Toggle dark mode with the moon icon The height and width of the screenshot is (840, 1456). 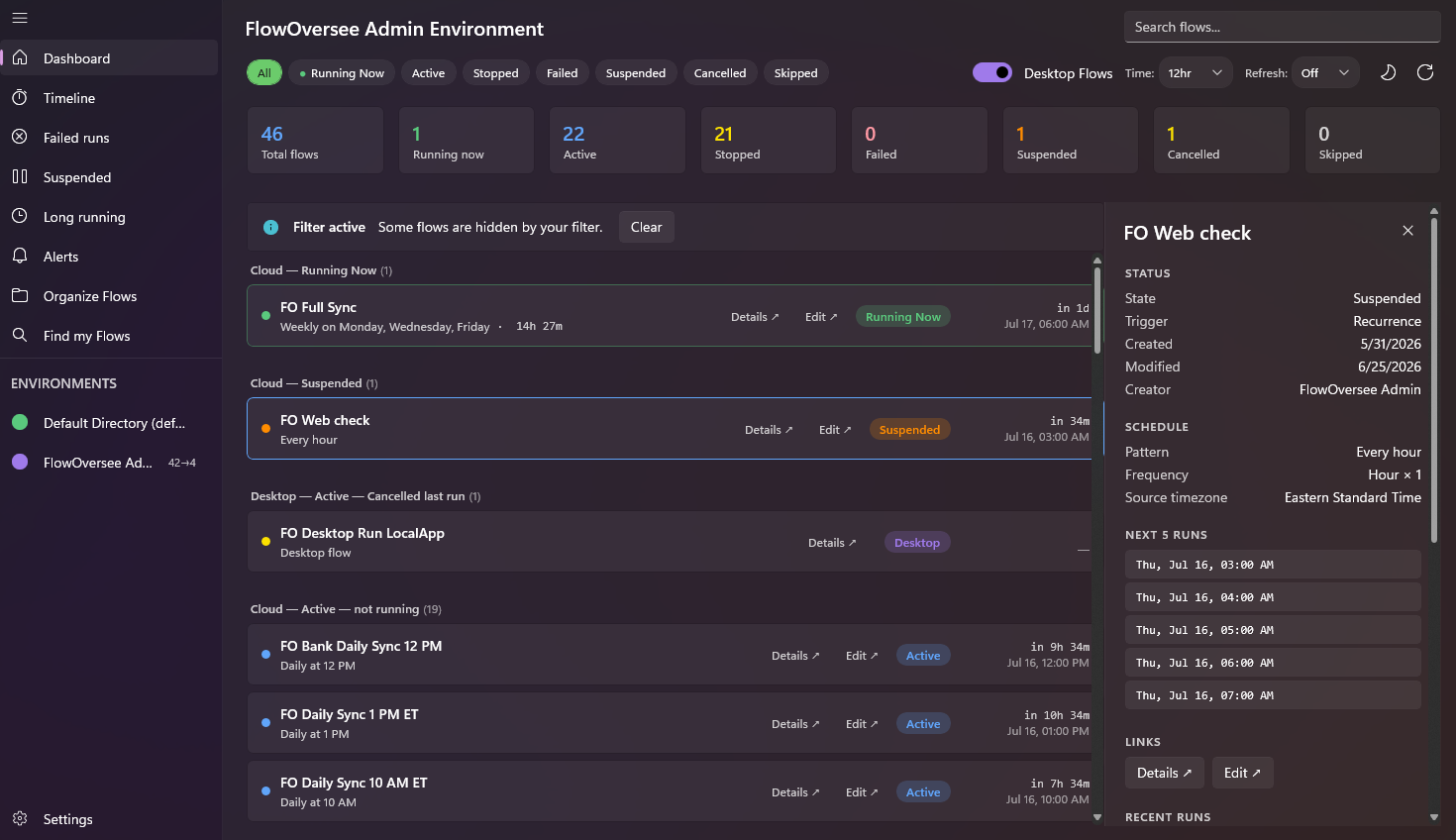[1388, 72]
